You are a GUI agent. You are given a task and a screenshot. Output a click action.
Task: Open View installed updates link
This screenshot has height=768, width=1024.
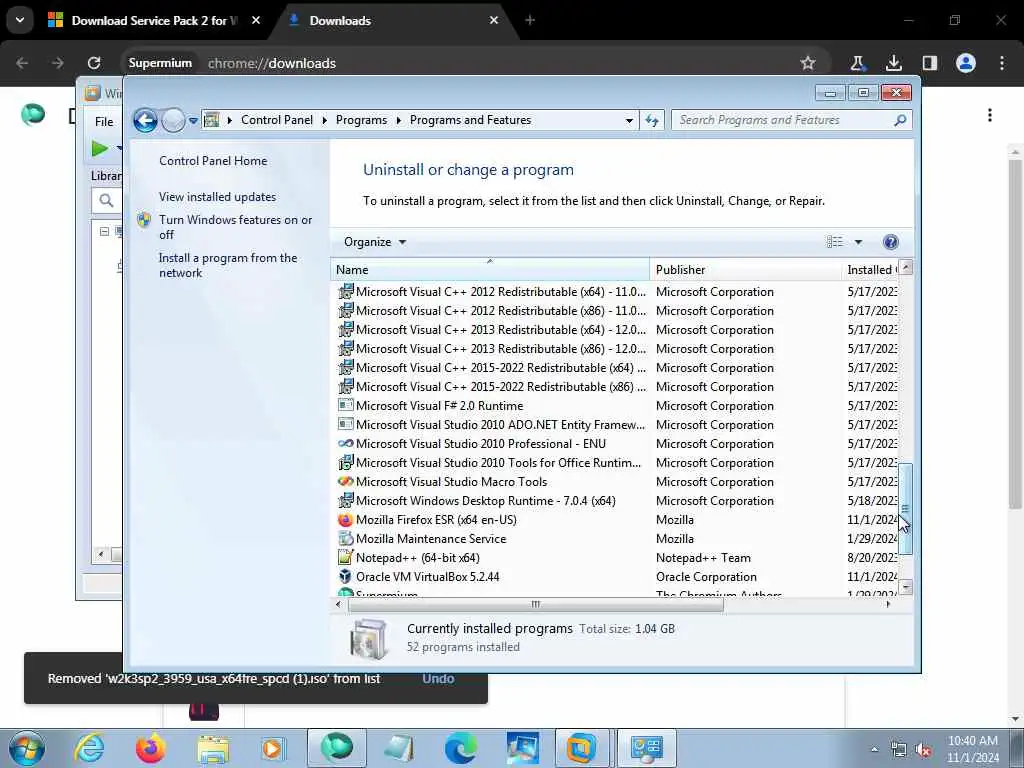(217, 197)
